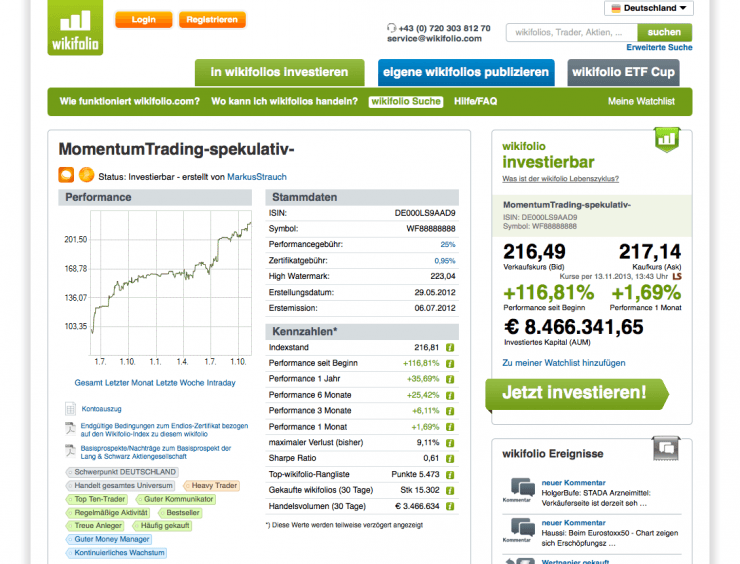
Task: Click 'Bestseller' tag
Action: pyautogui.click(x=179, y=513)
